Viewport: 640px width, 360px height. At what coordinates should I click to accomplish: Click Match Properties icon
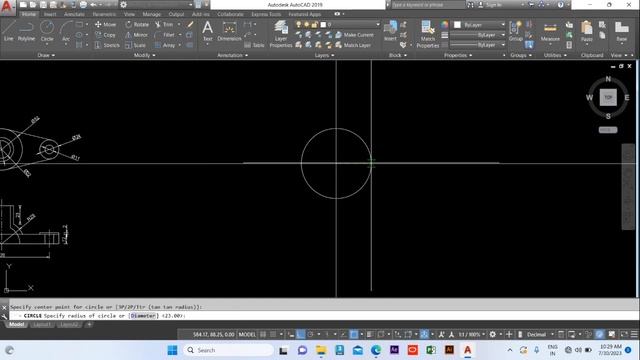pyautogui.click(x=428, y=33)
